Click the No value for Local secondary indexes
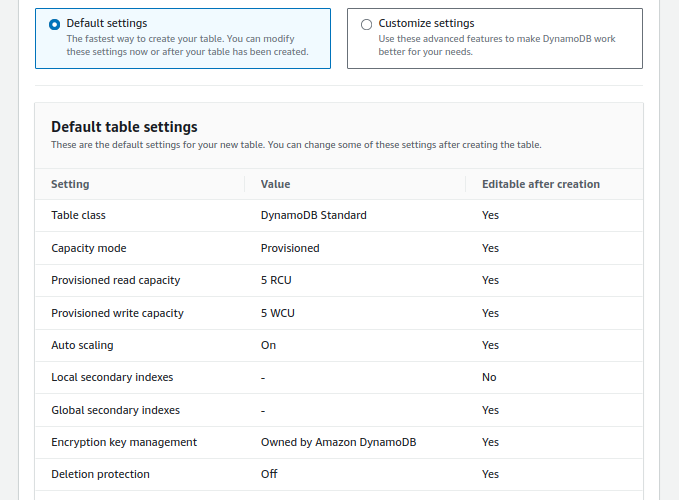 pyautogui.click(x=489, y=377)
